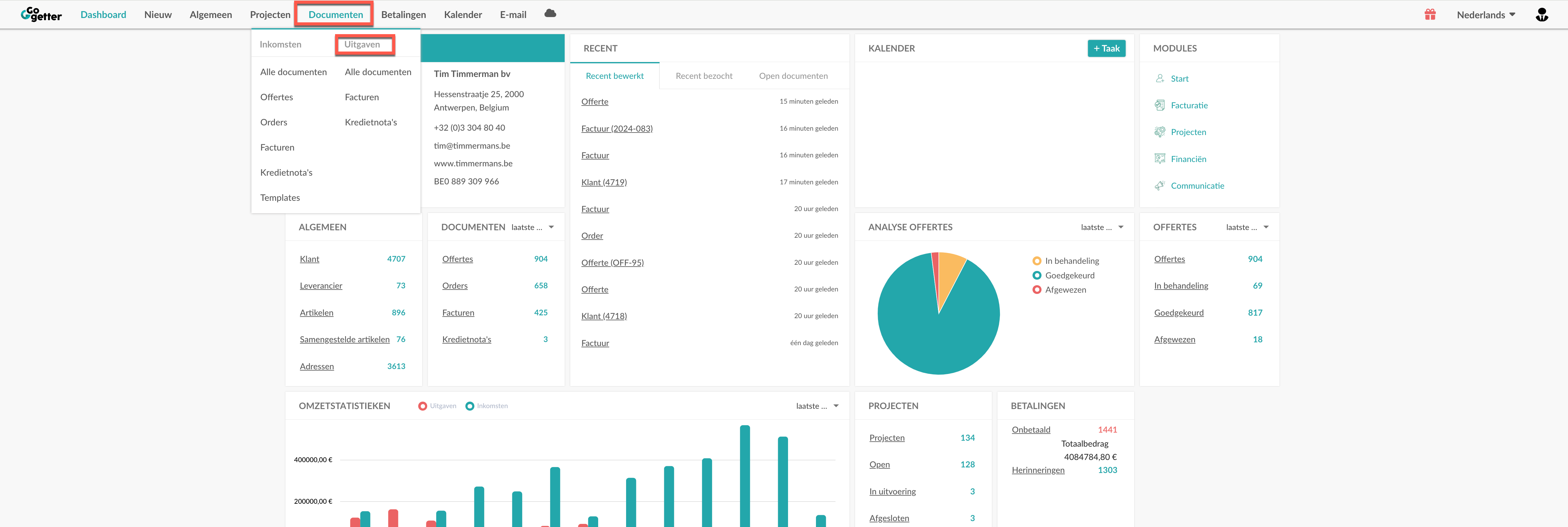
Task: Click the tallest teal revenue bar
Action: pos(744,476)
